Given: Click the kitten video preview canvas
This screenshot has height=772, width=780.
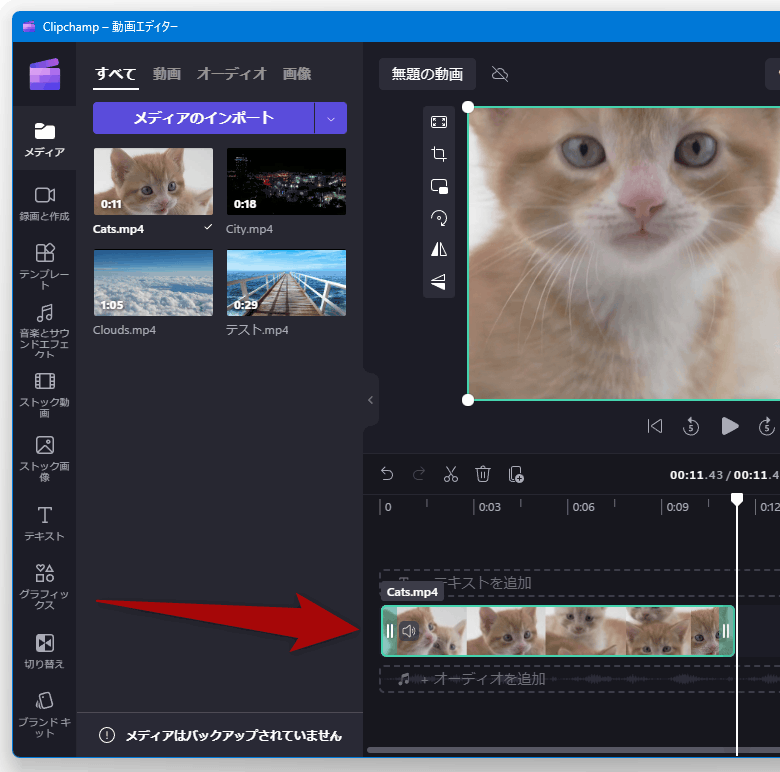Looking at the screenshot, I should coord(624,254).
